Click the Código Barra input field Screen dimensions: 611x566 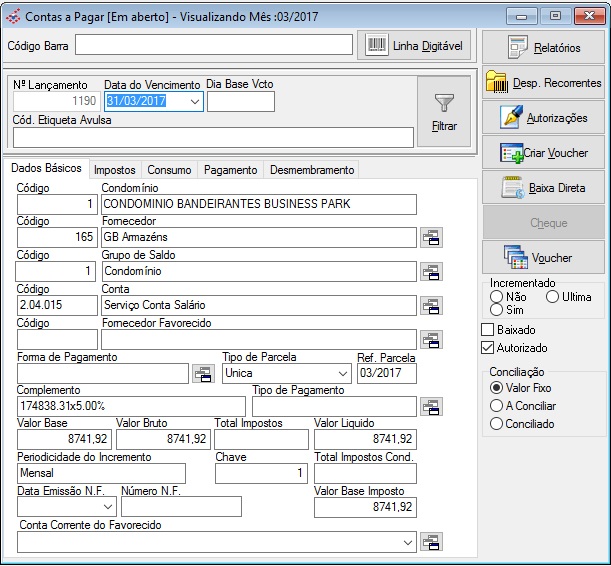[x=213, y=45]
